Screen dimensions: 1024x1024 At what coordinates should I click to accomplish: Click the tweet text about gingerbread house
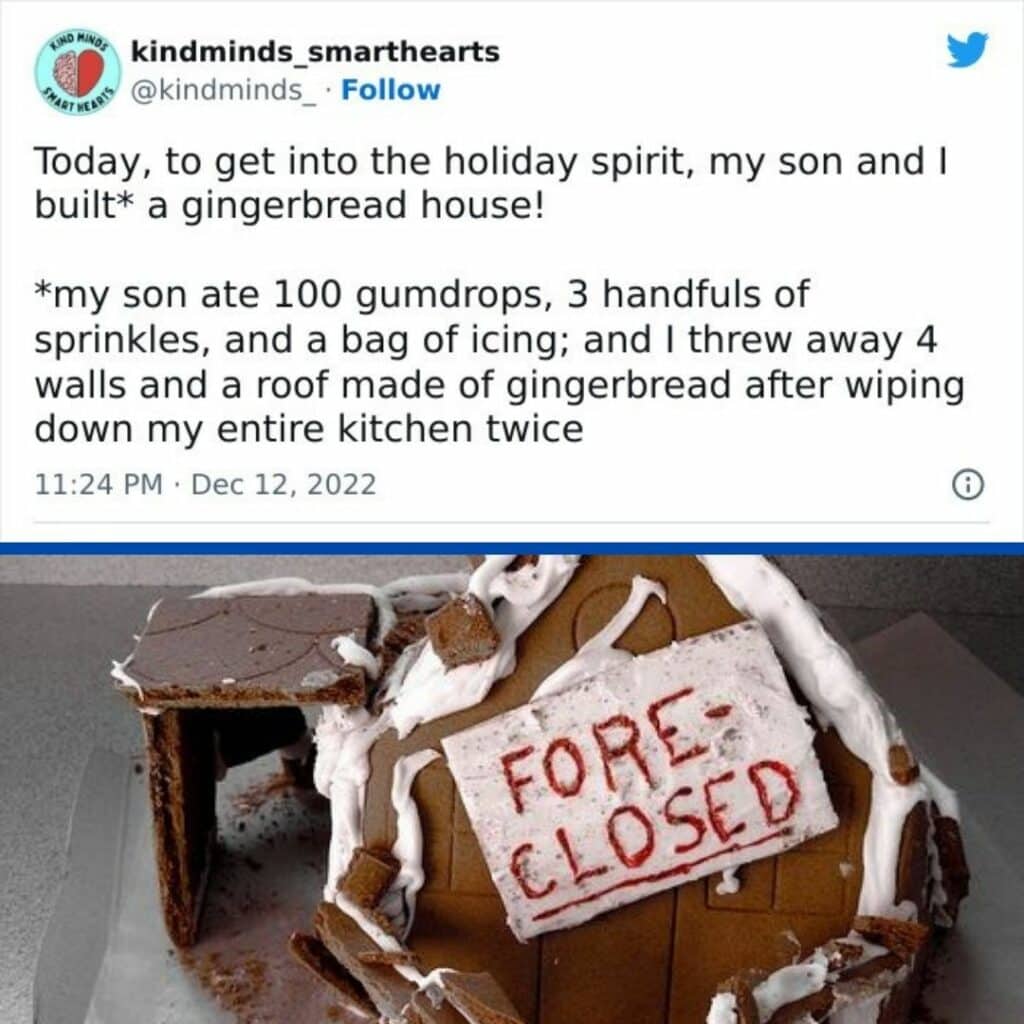pos(490,183)
